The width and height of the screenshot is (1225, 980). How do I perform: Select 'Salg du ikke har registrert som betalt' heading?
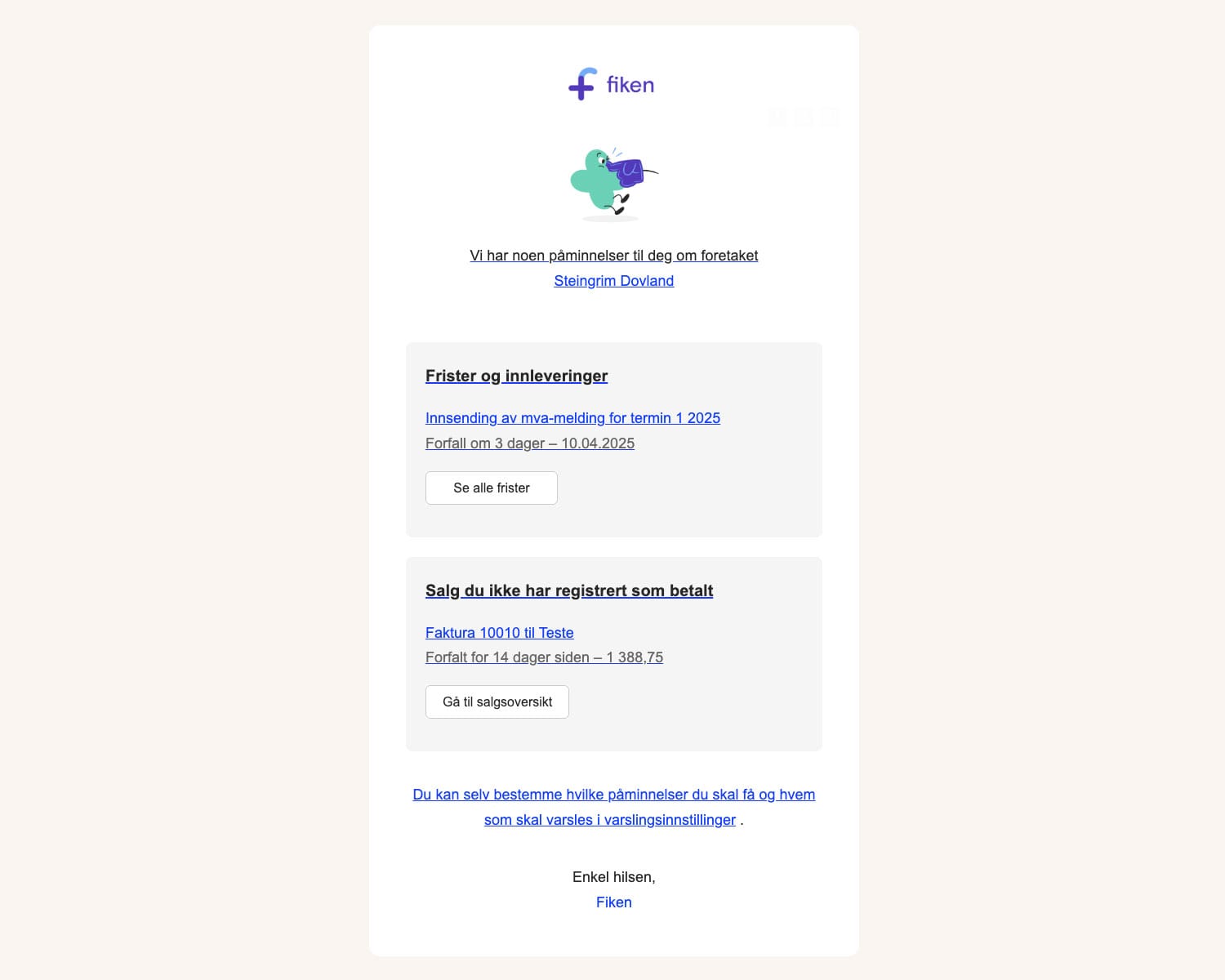(569, 590)
